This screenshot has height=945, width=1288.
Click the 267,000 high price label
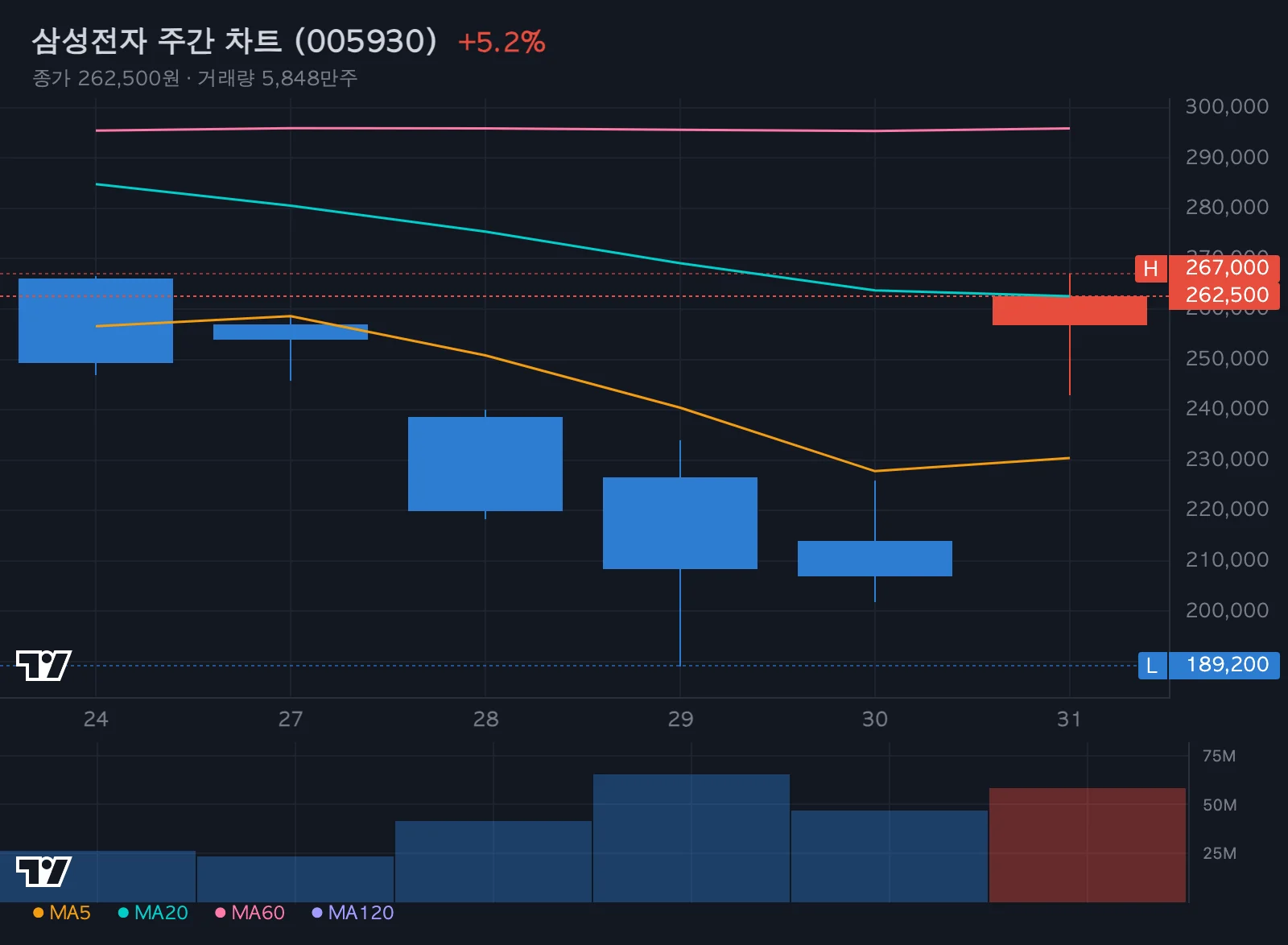tap(1224, 268)
